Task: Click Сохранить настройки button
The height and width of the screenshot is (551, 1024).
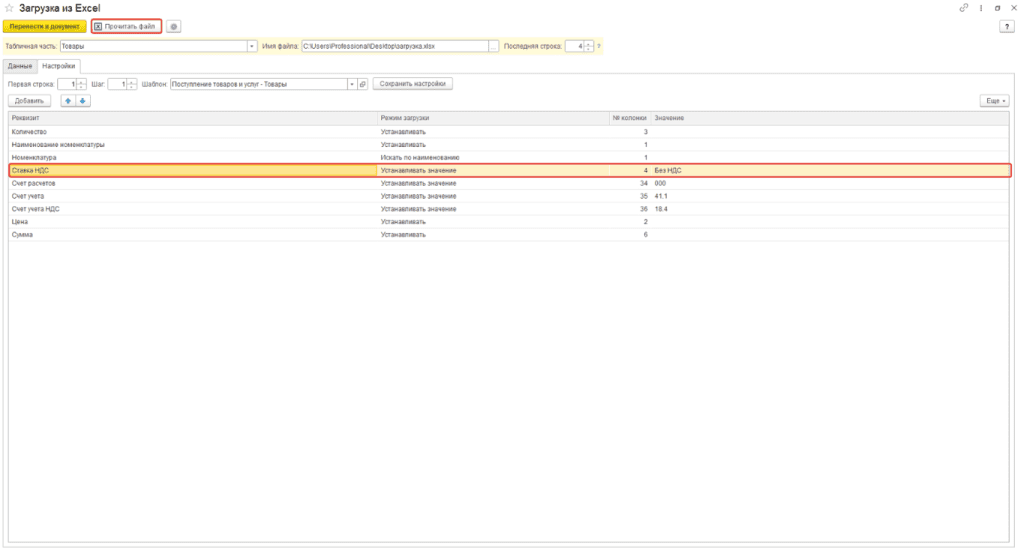Action: (x=413, y=84)
